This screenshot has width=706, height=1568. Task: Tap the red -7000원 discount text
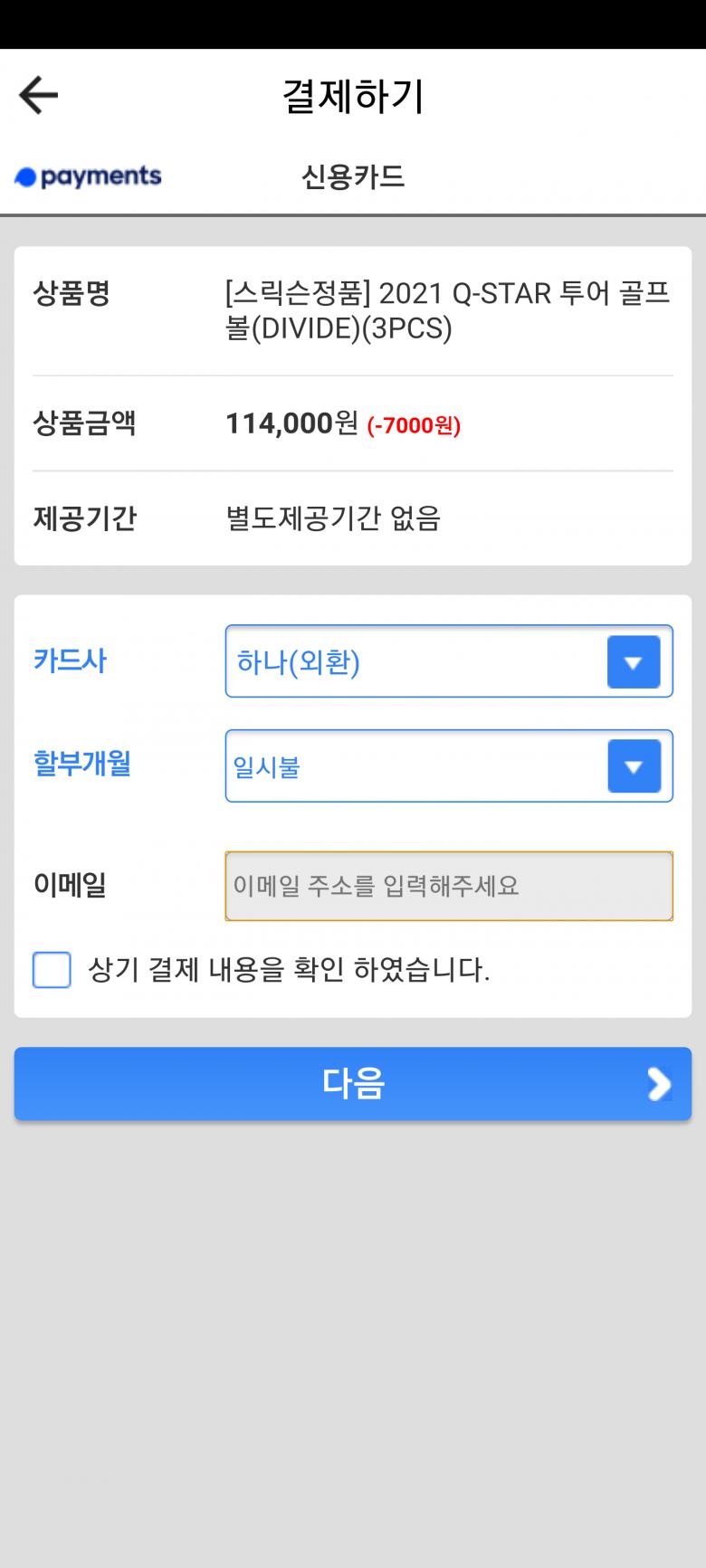tap(414, 425)
